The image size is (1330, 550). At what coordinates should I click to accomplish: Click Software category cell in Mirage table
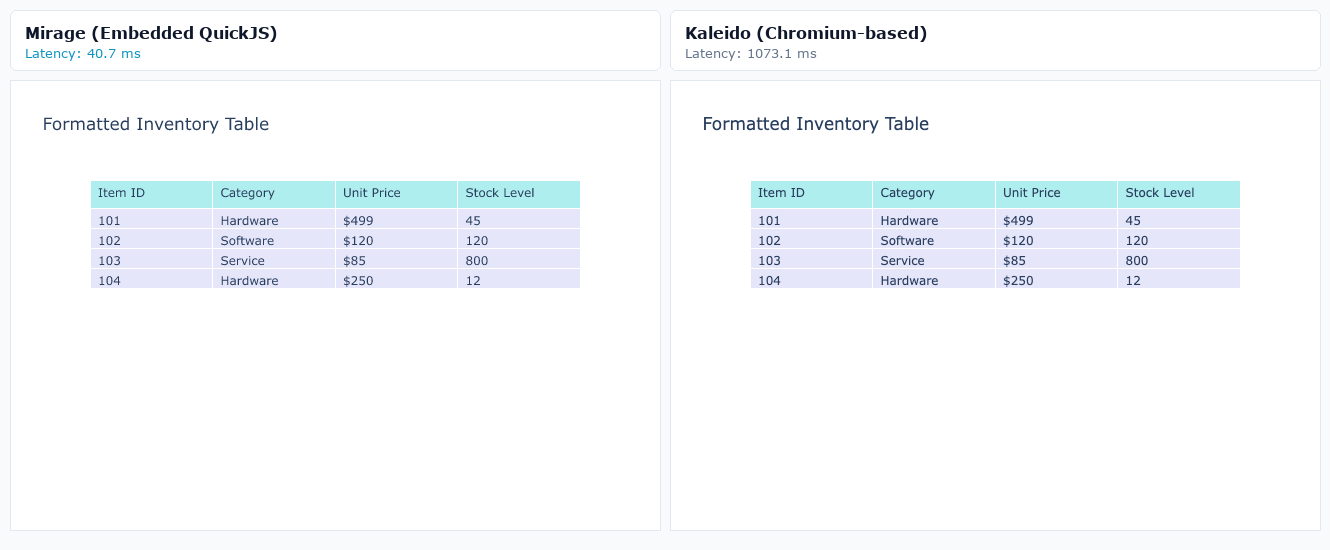click(x=274, y=239)
